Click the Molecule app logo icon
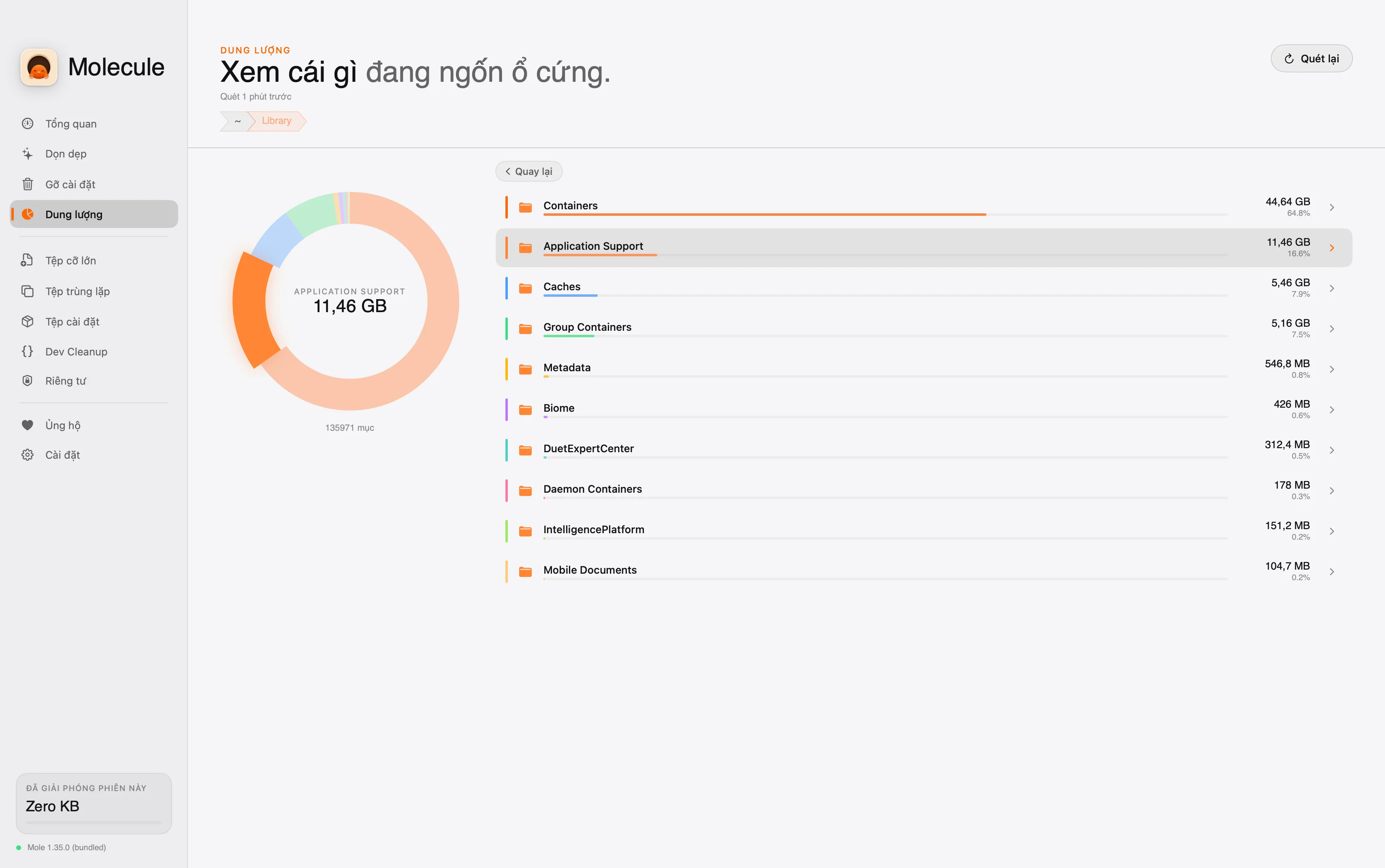The image size is (1385, 868). click(38, 67)
